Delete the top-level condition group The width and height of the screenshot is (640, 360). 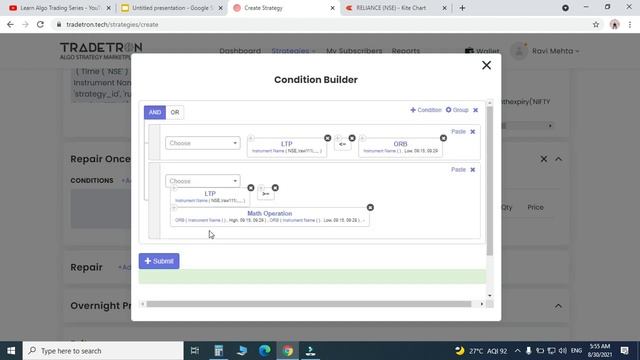(476, 110)
